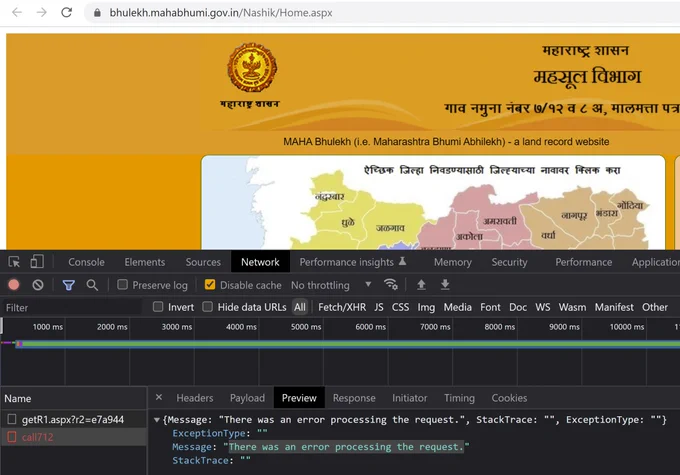Open the Security tab
The width and height of the screenshot is (680, 475).
point(509,262)
